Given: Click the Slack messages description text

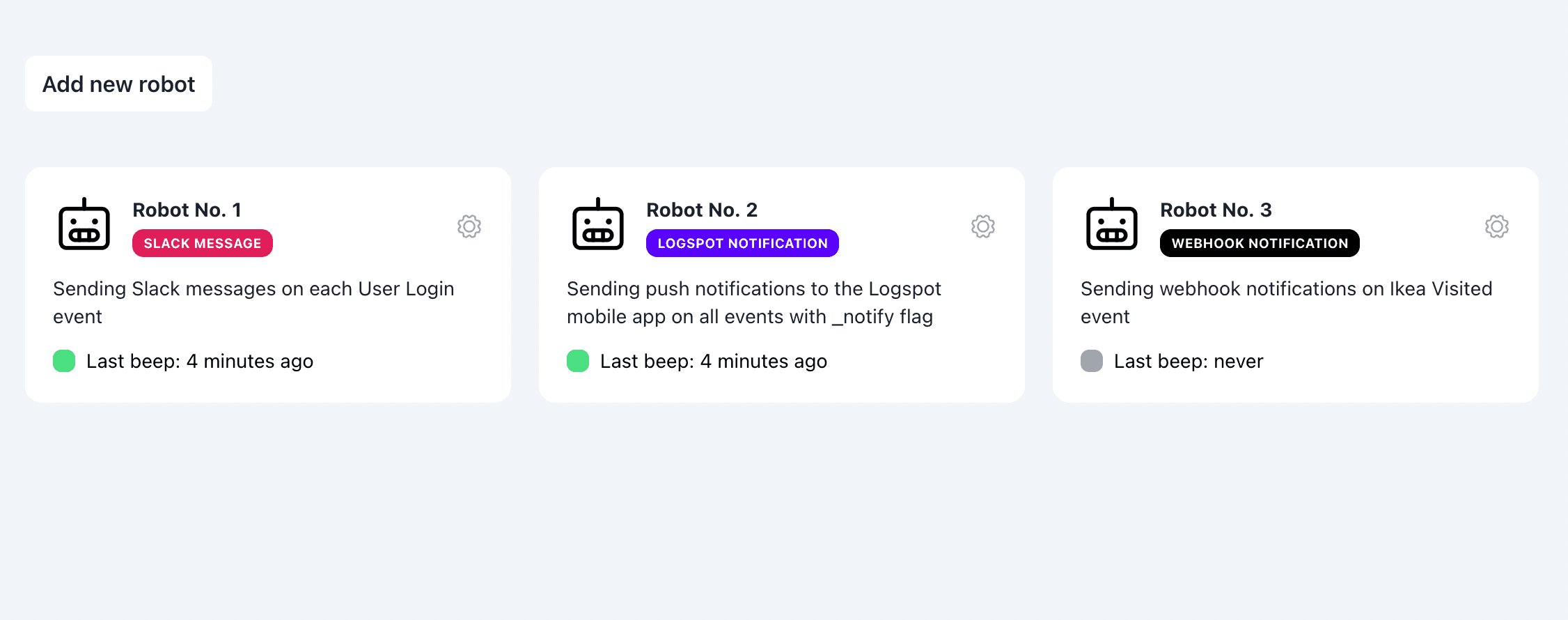Looking at the screenshot, I should point(253,302).
